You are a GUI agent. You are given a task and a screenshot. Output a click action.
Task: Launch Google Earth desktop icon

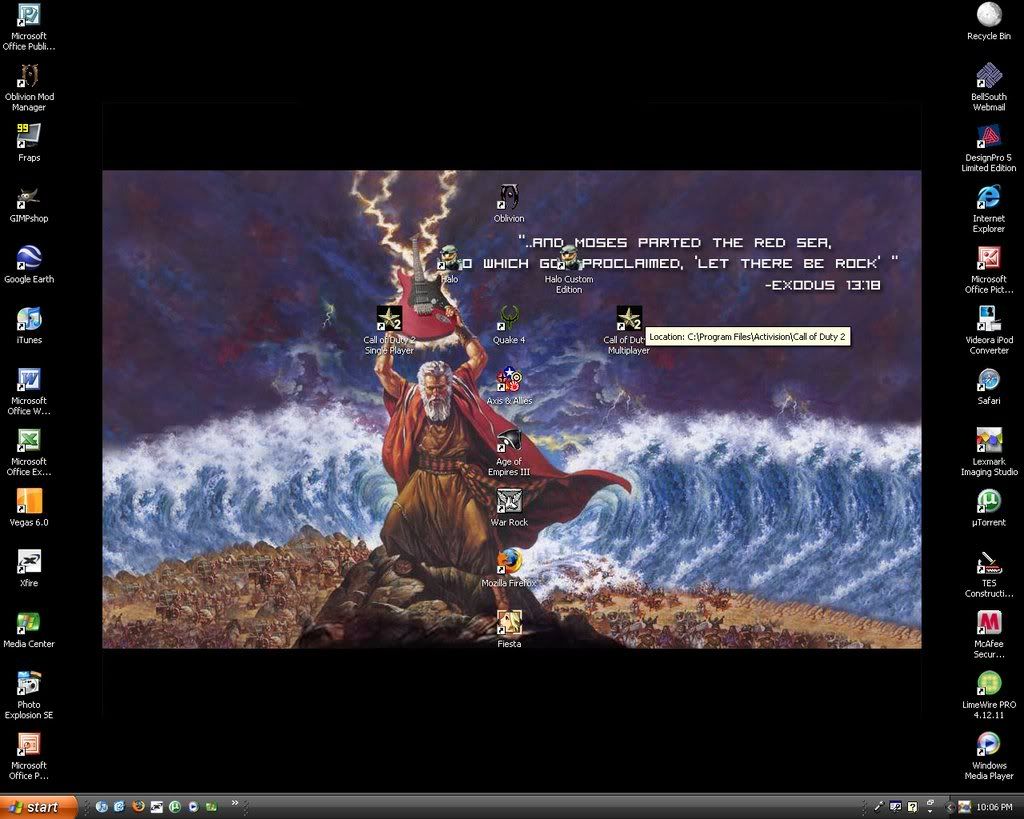click(x=29, y=265)
